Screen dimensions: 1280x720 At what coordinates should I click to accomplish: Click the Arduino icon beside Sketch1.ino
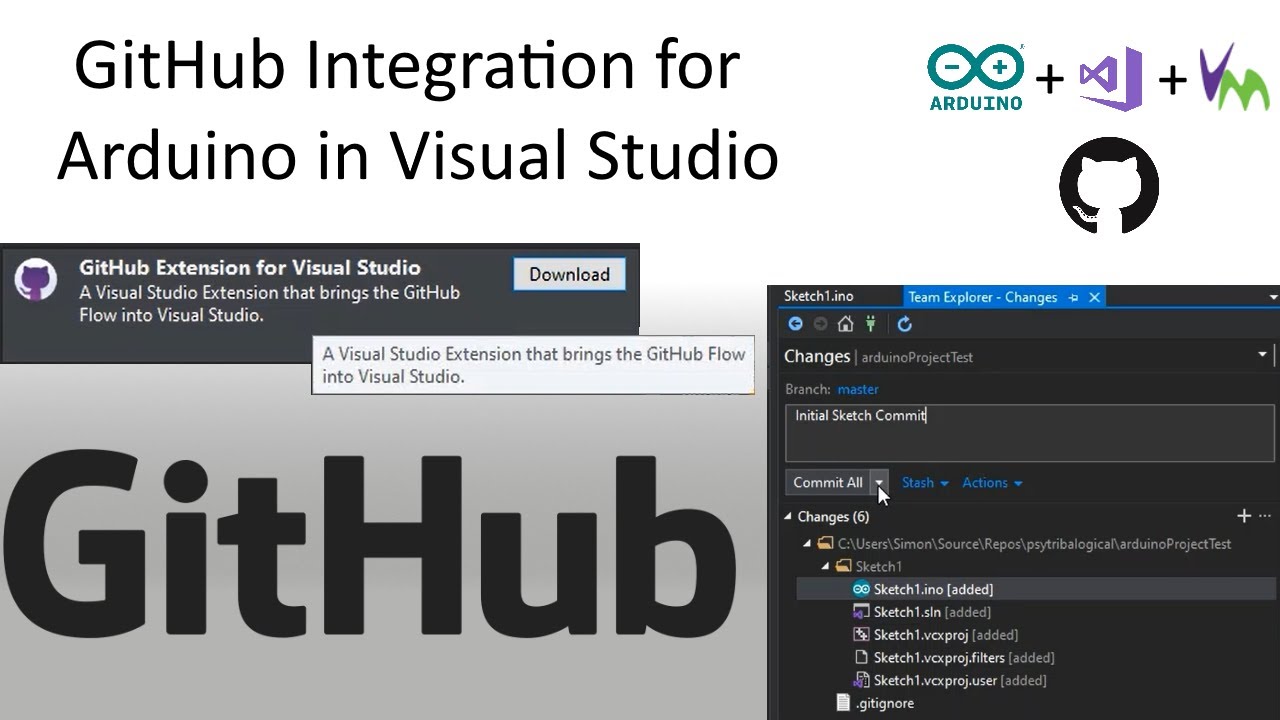[x=861, y=589]
